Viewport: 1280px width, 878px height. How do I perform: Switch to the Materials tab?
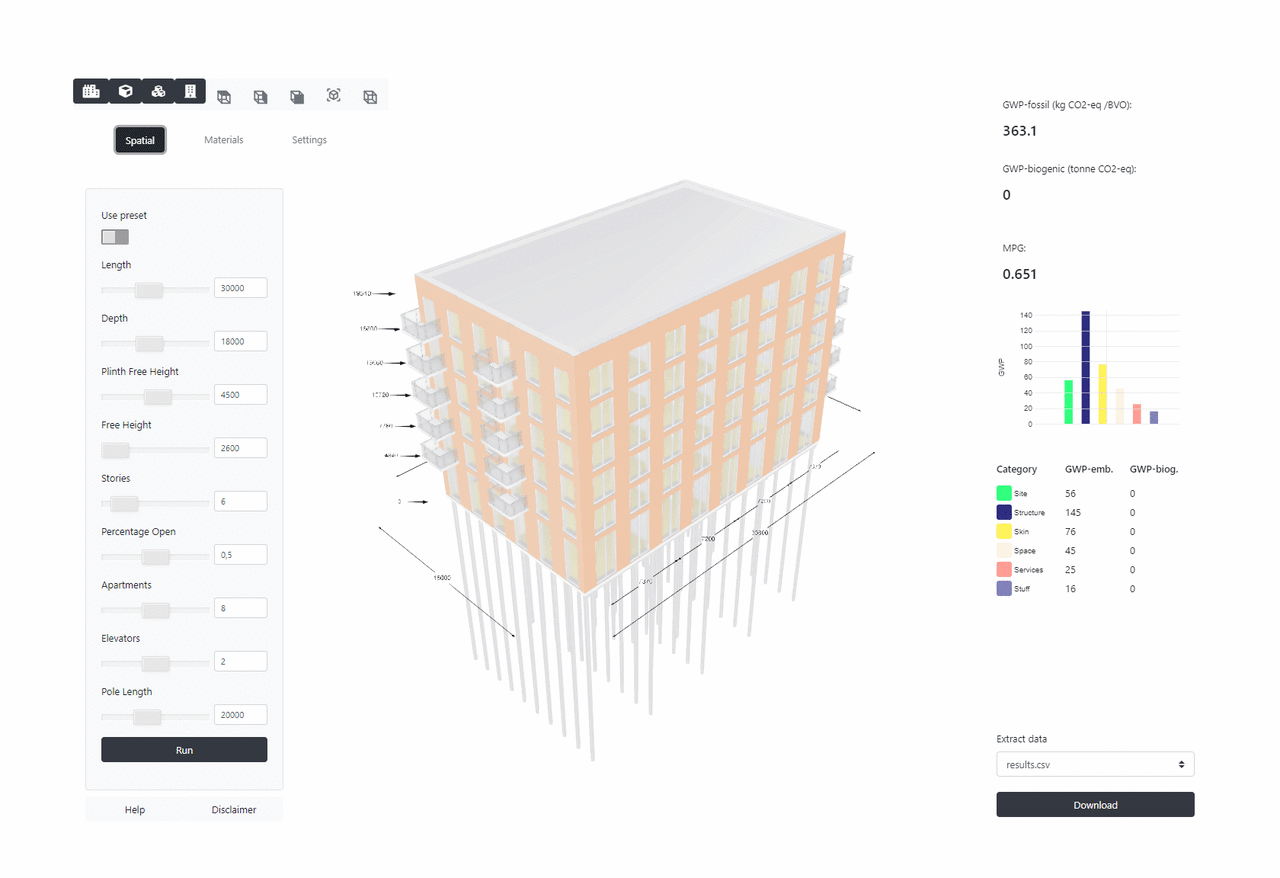tap(223, 140)
